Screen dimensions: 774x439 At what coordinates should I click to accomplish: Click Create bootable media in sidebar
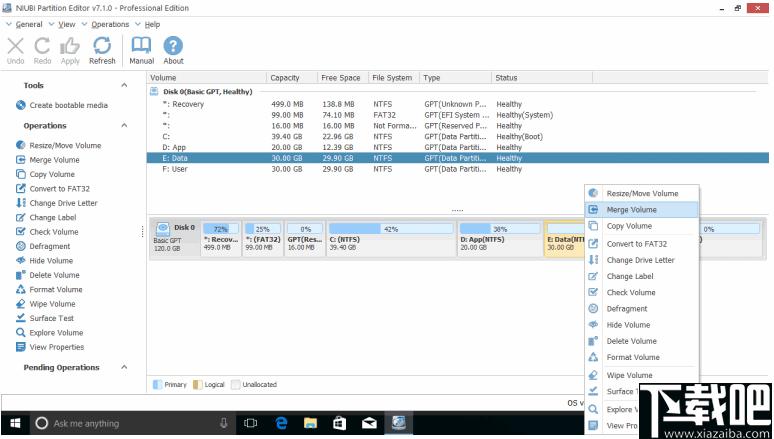(62, 105)
